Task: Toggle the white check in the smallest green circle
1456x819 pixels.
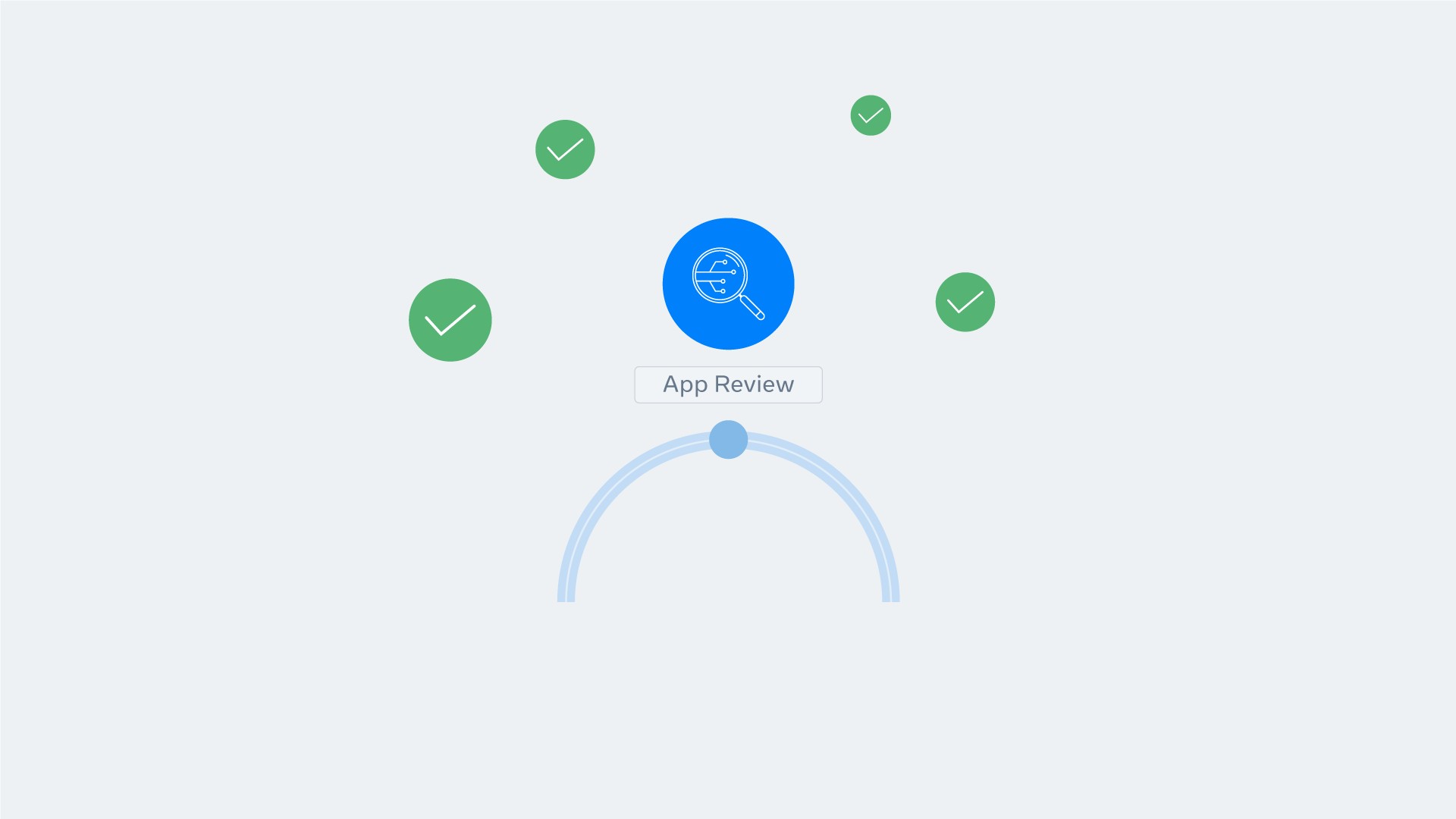Action: [x=871, y=115]
